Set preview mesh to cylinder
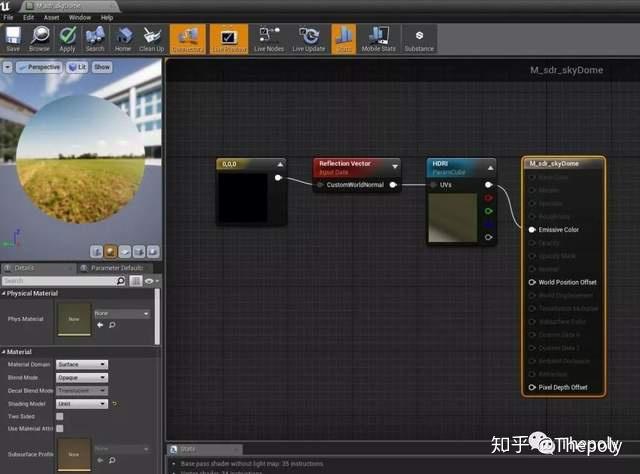640x474 pixels. (97, 251)
